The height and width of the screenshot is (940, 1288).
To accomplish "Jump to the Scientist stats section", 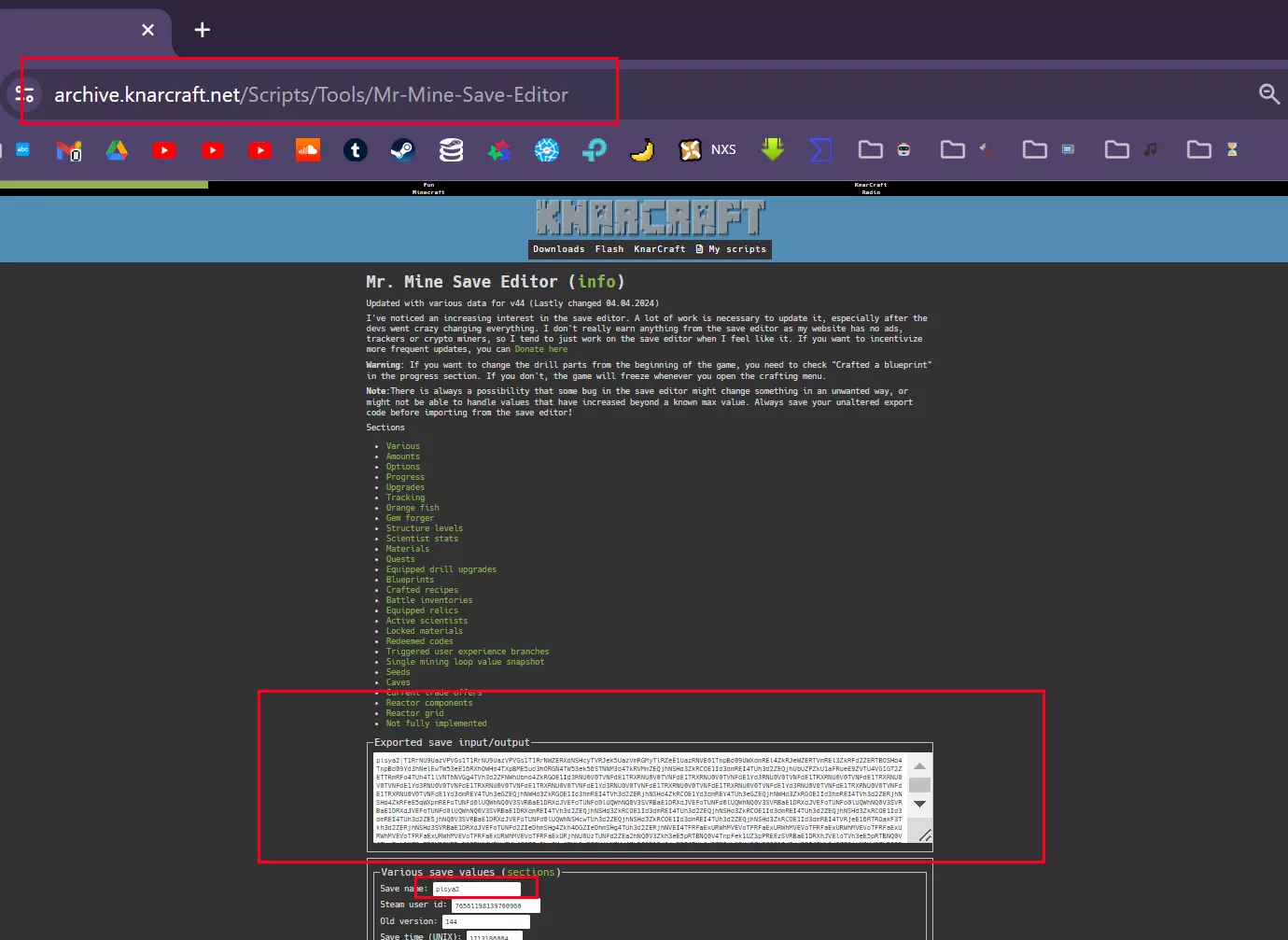I will click(422, 539).
